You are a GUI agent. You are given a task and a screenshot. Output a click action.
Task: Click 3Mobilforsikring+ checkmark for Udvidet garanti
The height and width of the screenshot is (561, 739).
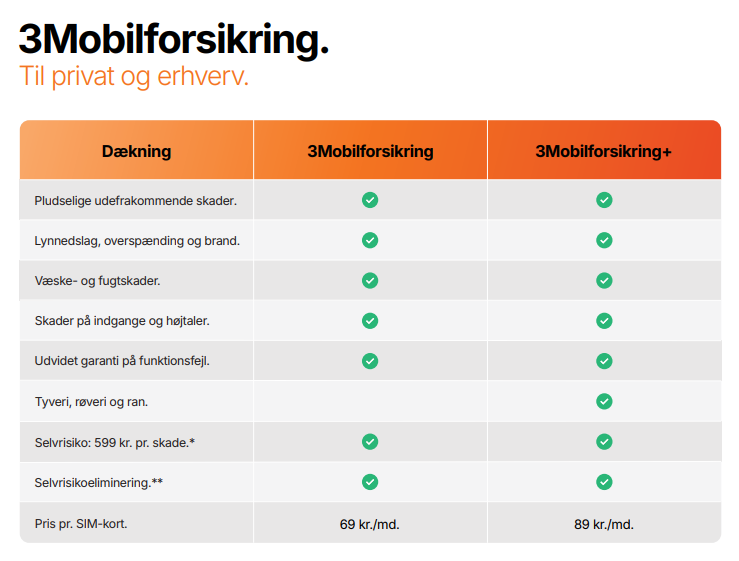(x=604, y=361)
